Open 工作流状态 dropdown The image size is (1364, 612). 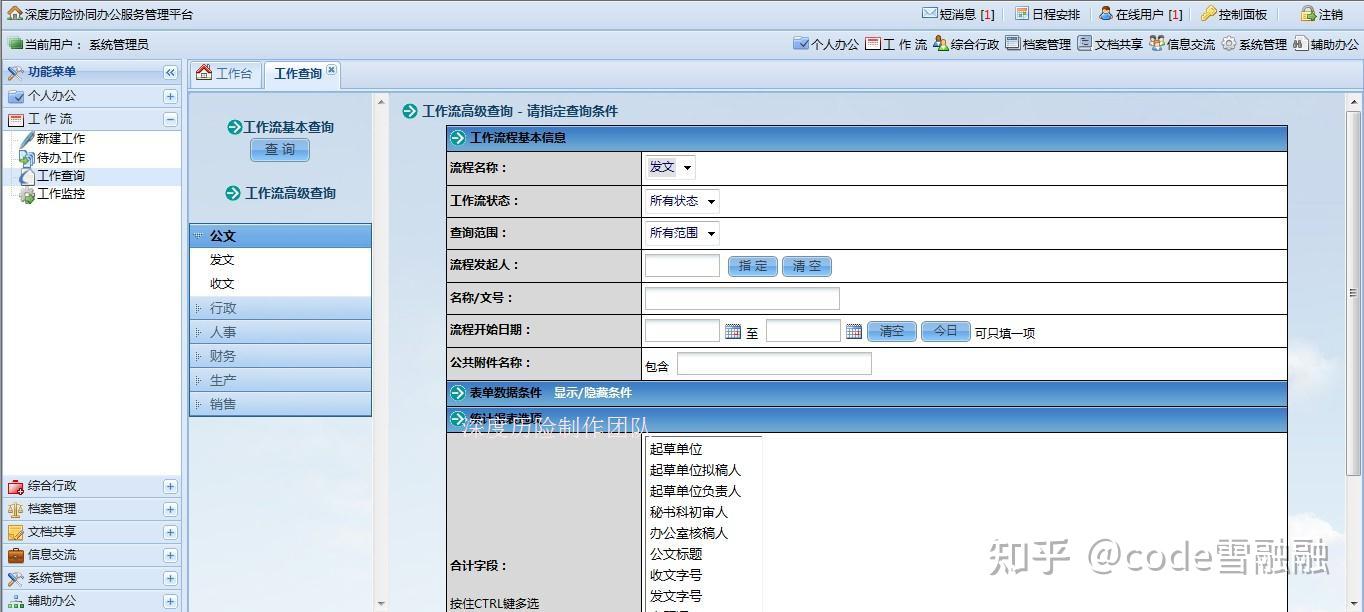(682, 201)
